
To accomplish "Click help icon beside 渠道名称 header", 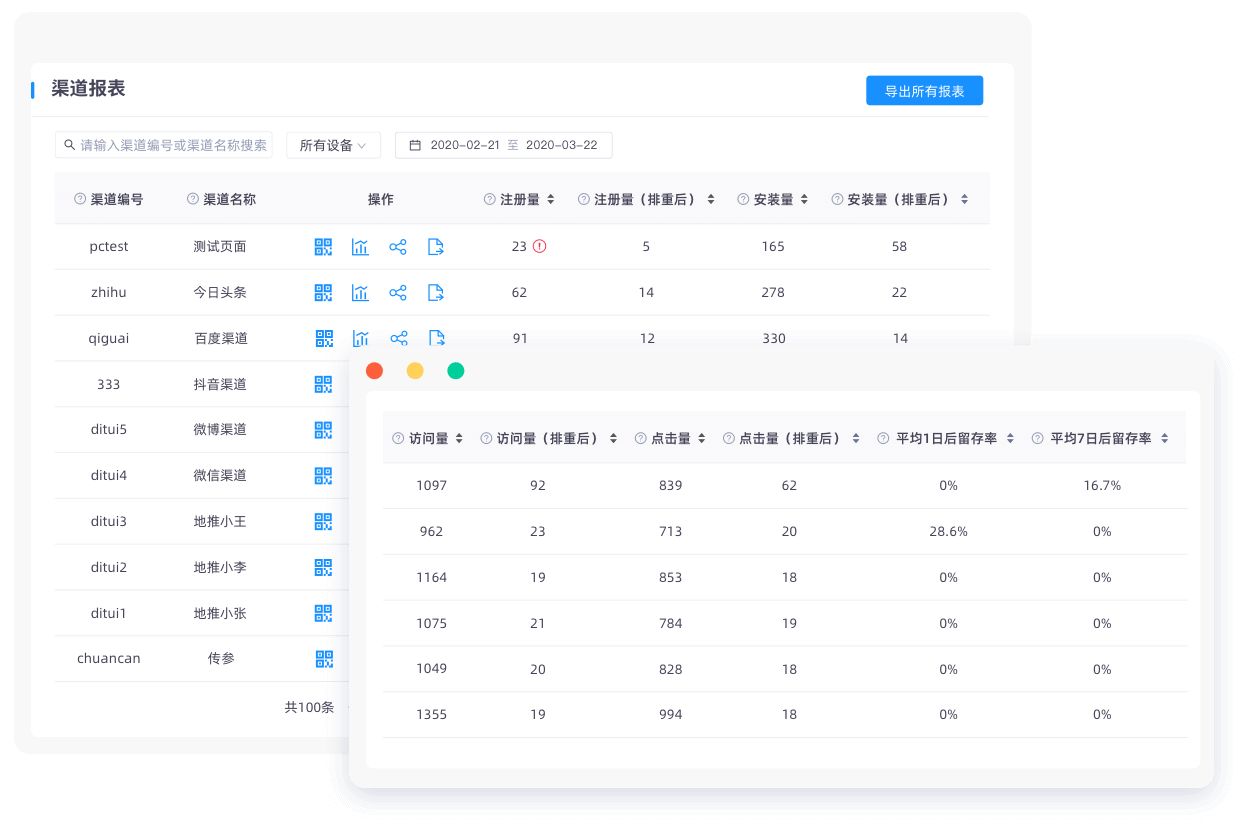I will point(193,199).
